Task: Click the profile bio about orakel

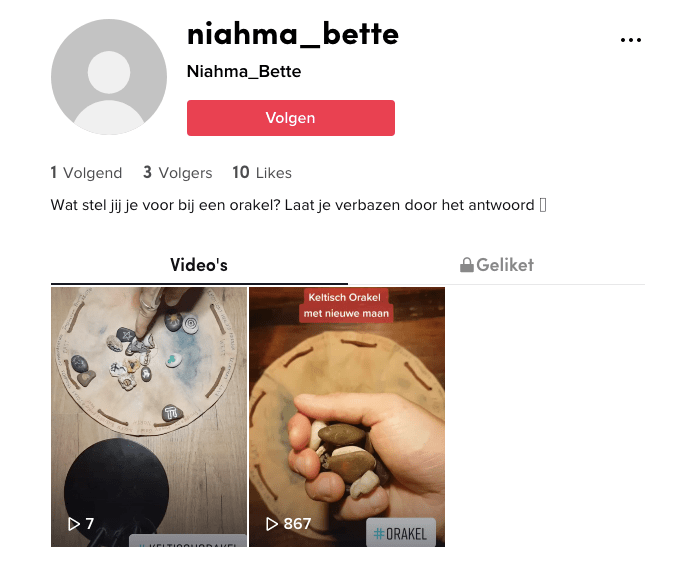Action: coord(298,205)
